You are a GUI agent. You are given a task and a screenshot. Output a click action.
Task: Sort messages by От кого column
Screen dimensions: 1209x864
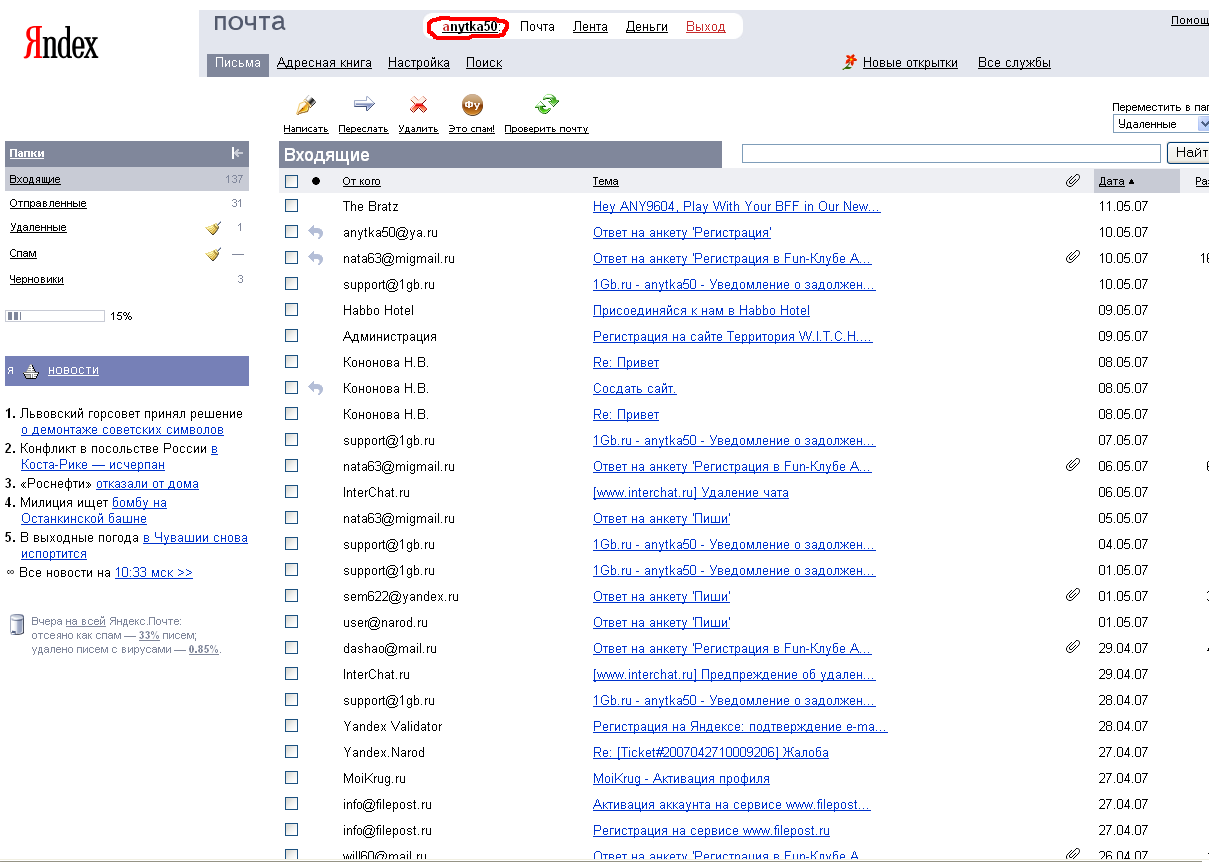361,181
